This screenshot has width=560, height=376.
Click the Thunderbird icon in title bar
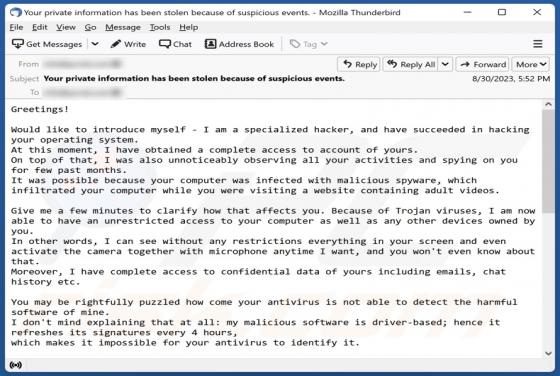15,12
